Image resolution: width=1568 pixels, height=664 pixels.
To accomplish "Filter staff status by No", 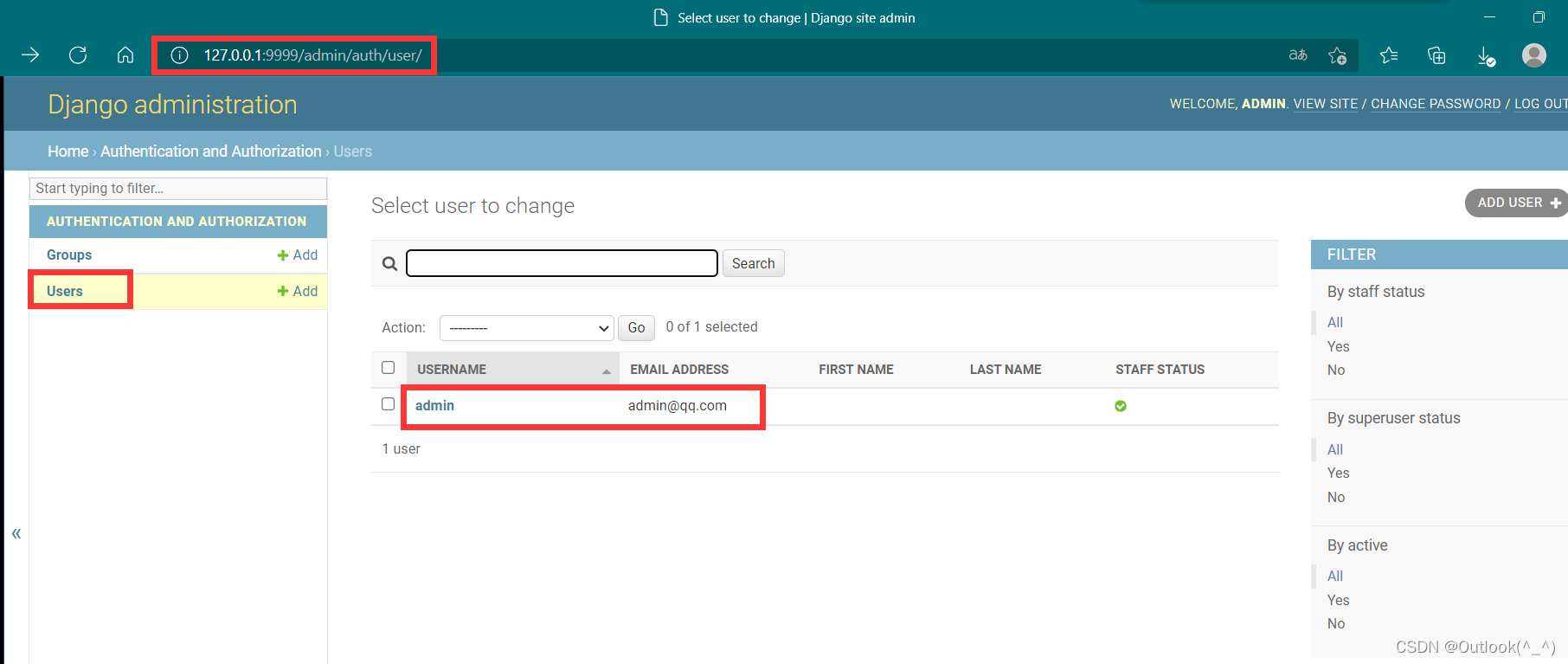I will pos(1336,371).
